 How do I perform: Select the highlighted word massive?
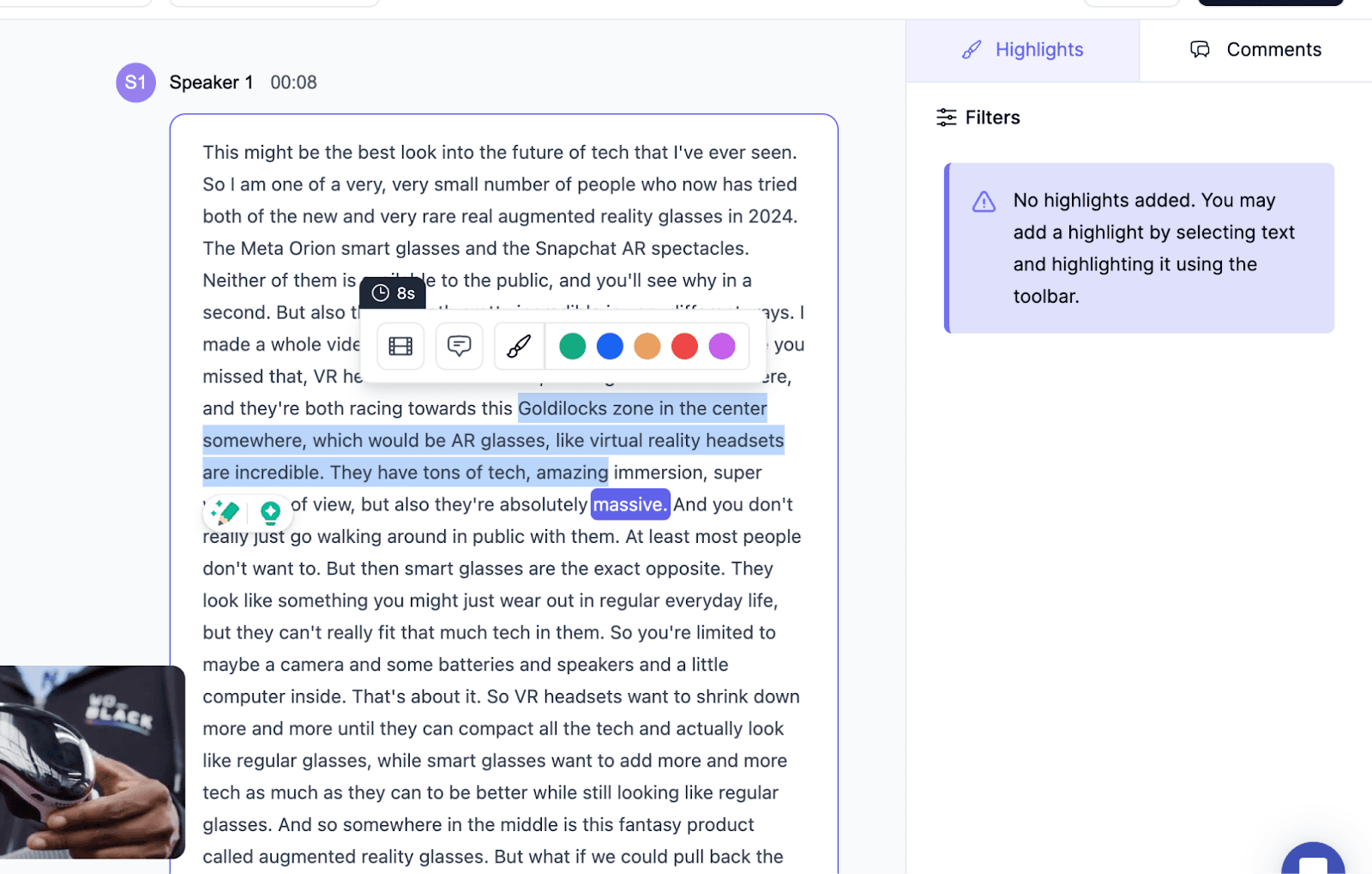tap(629, 504)
